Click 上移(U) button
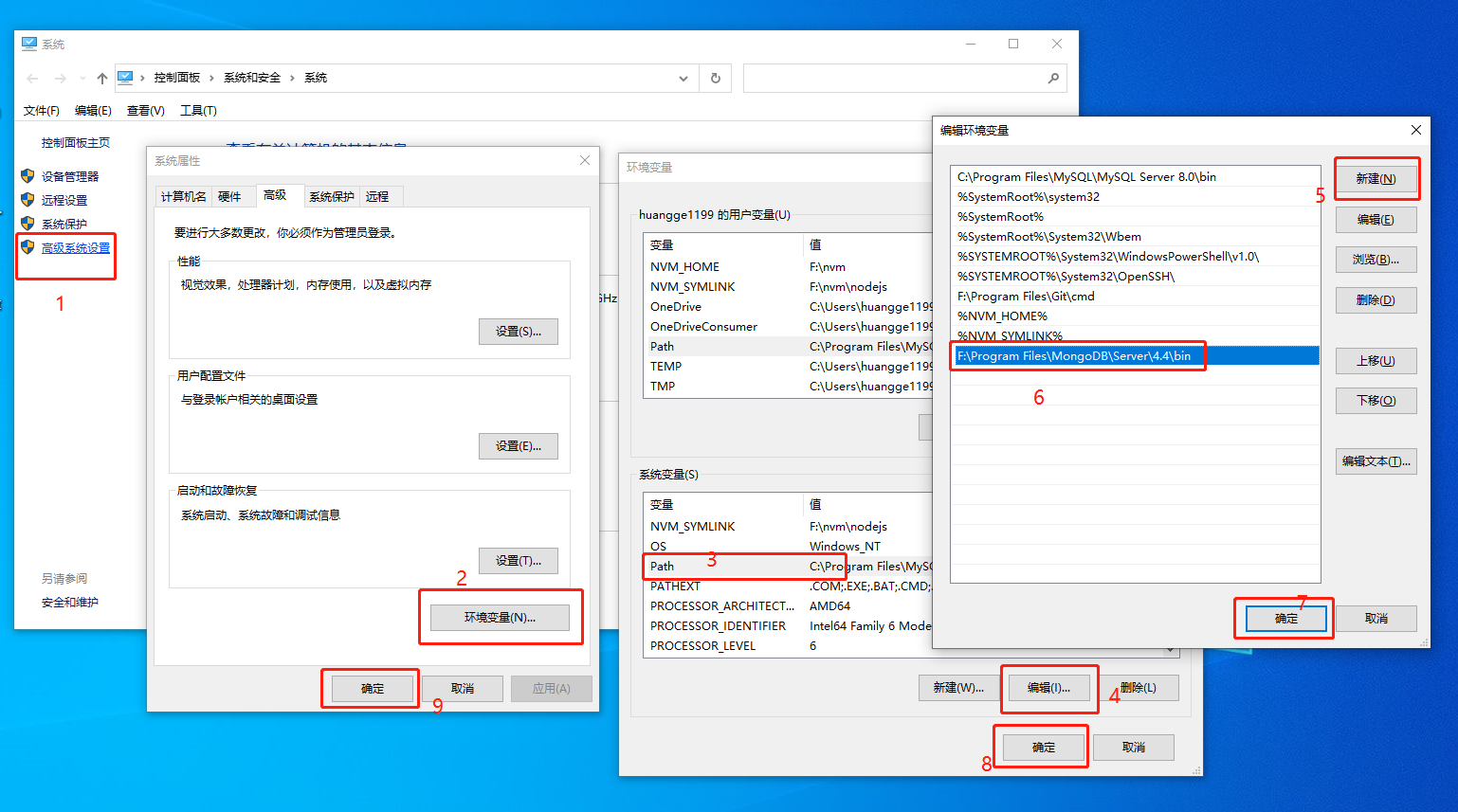Viewport: 1458px width, 812px height. point(1376,361)
